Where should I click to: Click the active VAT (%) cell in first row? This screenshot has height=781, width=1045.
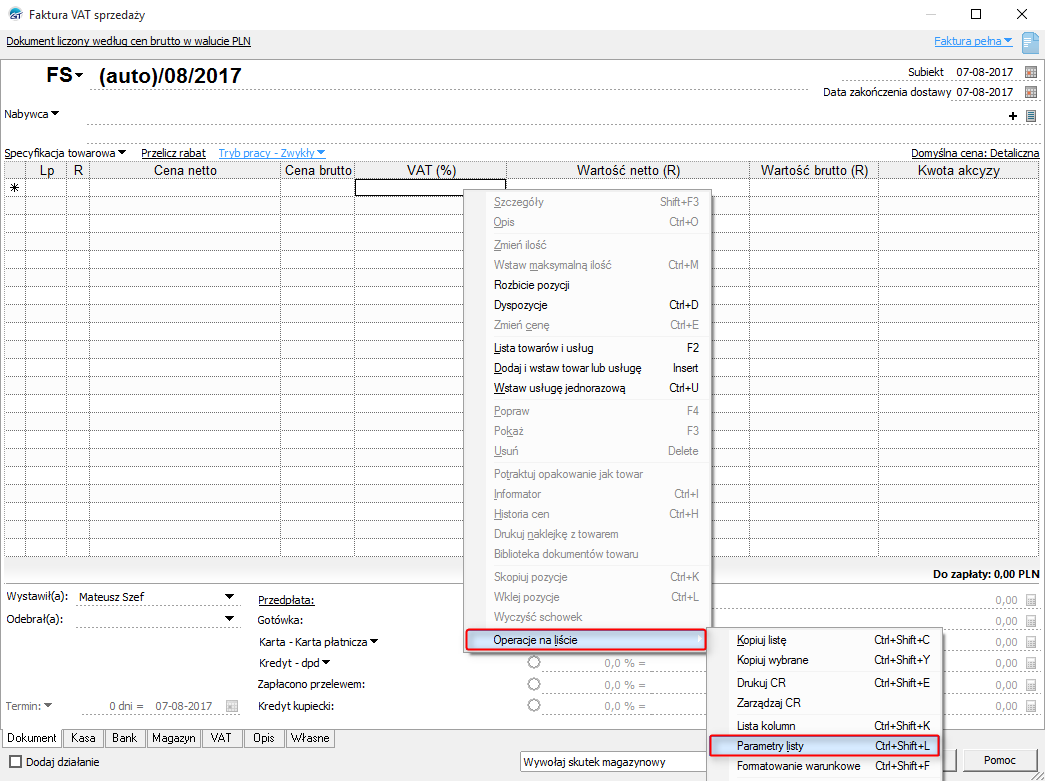(x=431, y=188)
